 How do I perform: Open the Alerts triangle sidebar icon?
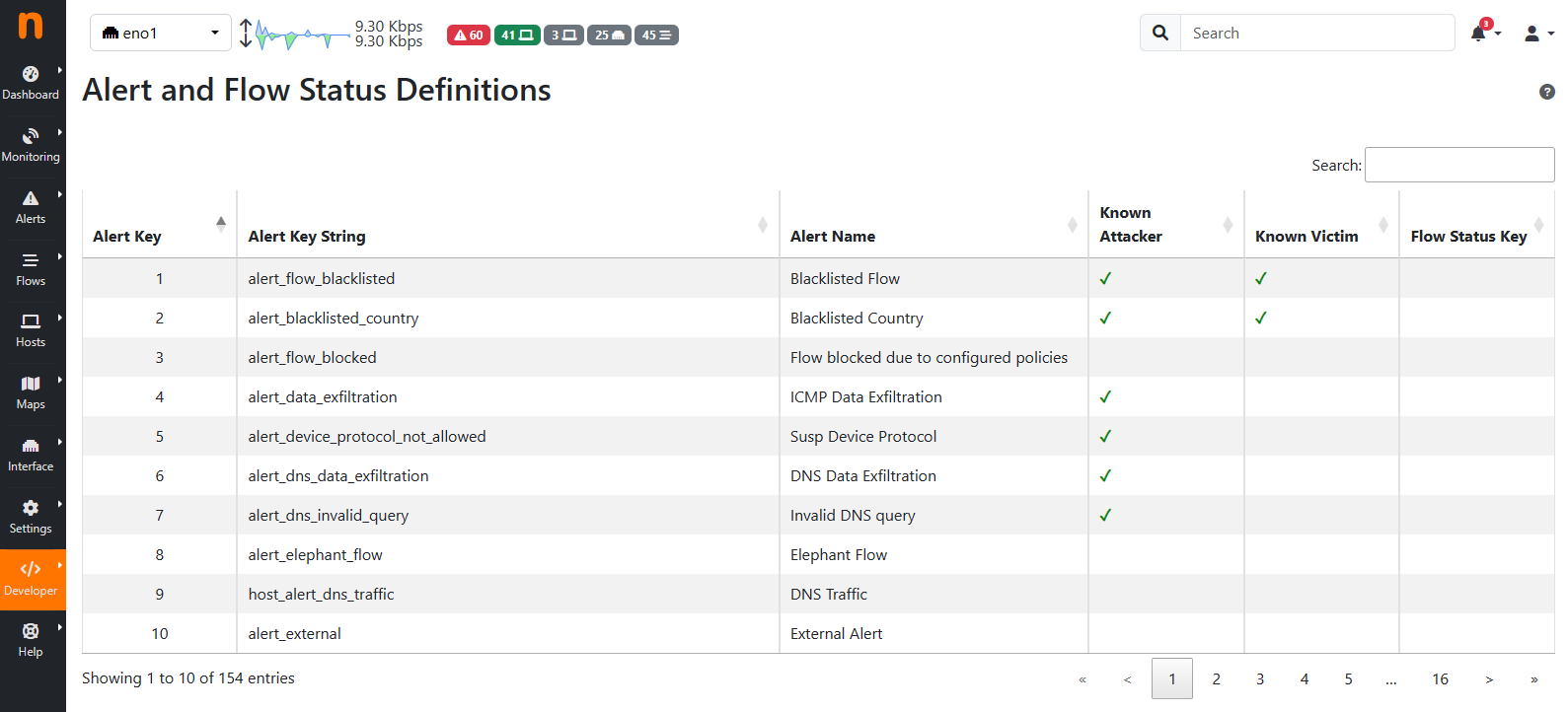tap(31, 198)
